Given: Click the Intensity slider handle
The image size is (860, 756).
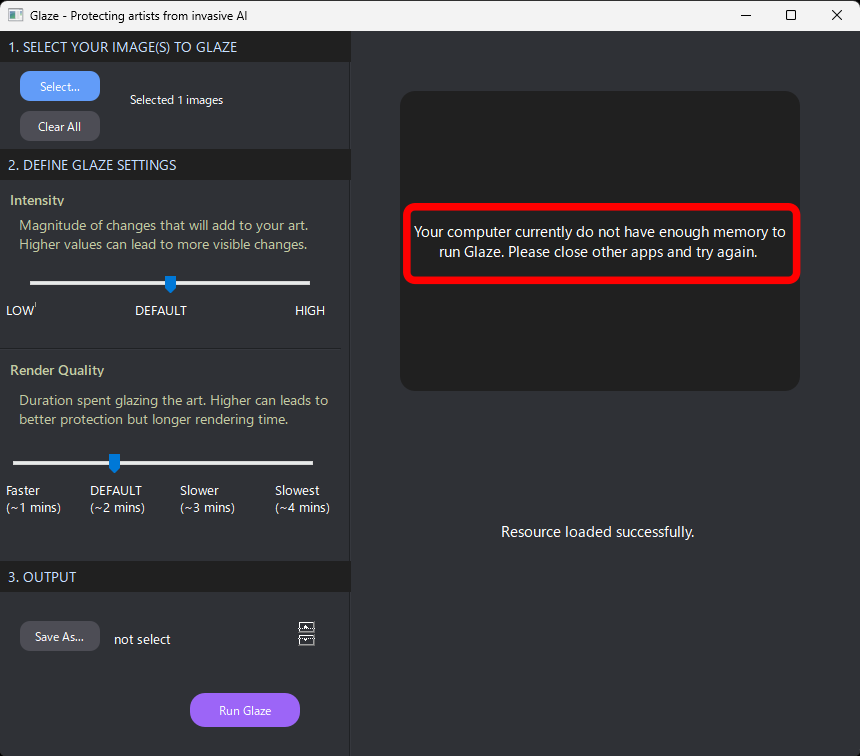Looking at the screenshot, I should 171,284.
